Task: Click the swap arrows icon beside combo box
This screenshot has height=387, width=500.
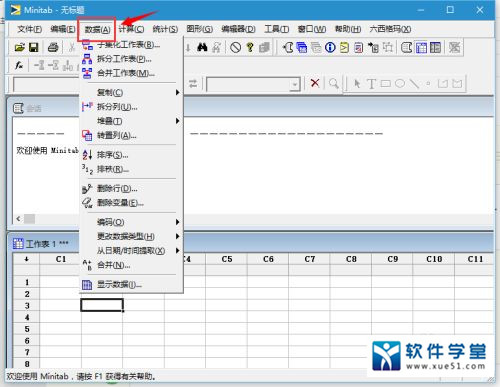Action: (193, 84)
